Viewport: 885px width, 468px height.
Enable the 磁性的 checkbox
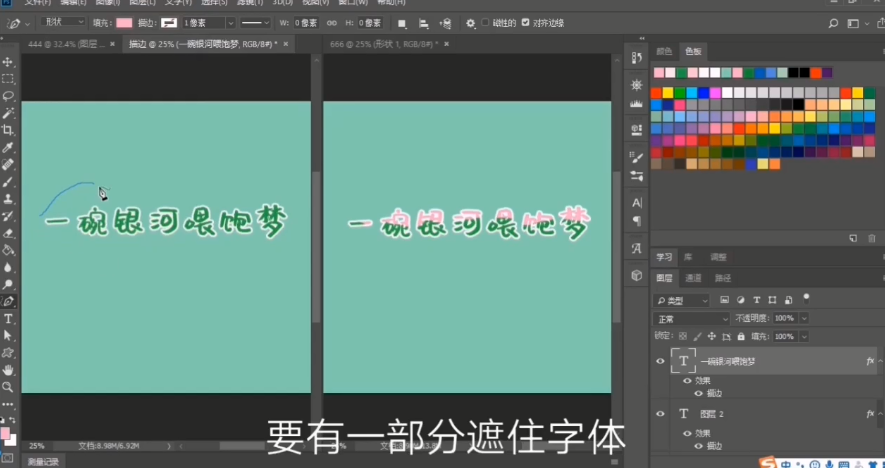(485, 23)
